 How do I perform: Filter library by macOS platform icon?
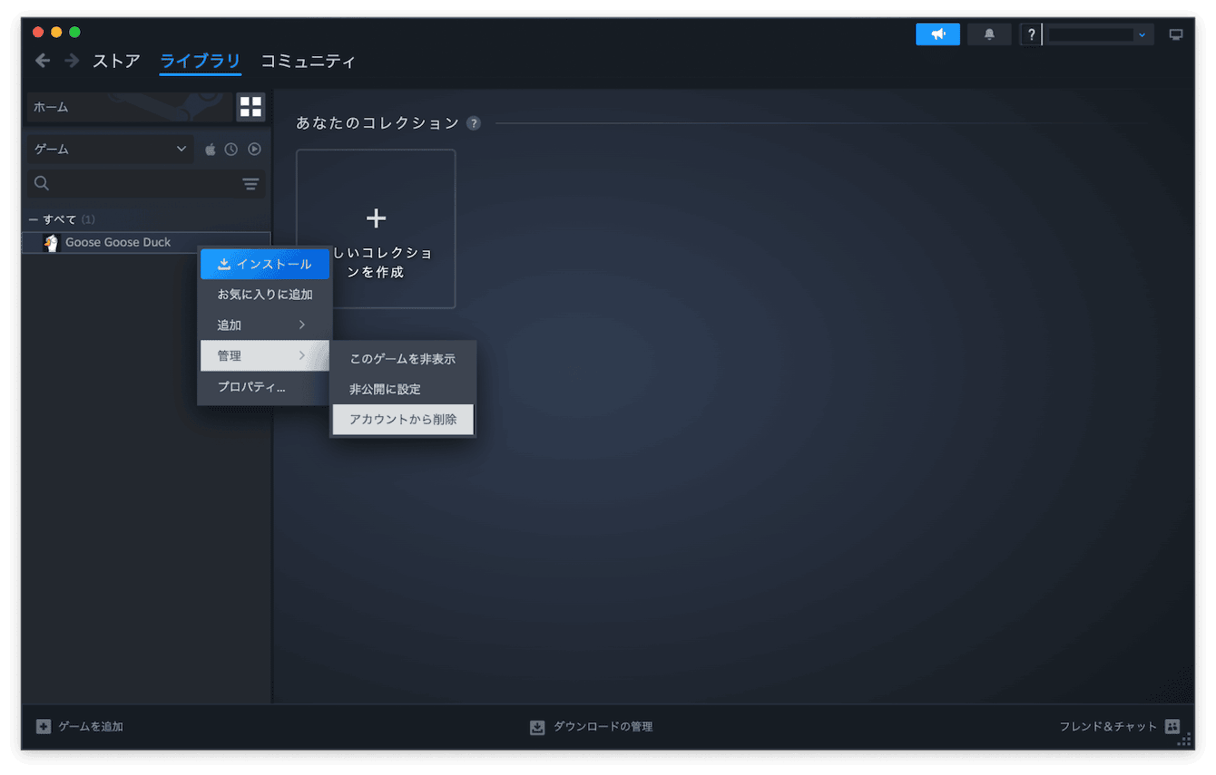click(x=210, y=148)
